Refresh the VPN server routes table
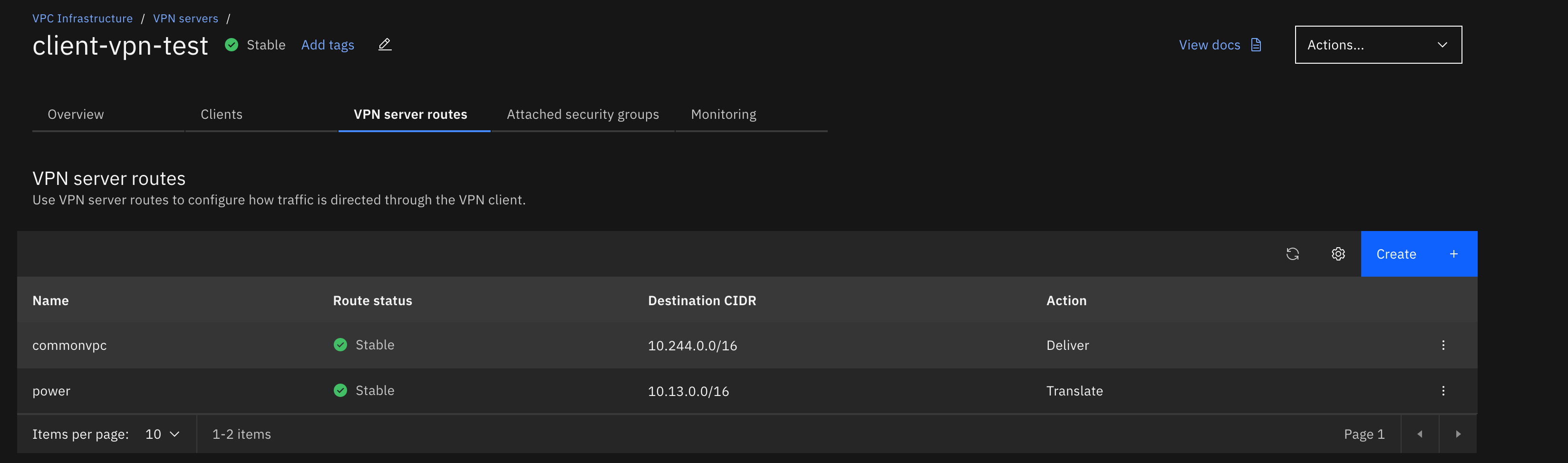1568x463 pixels. (x=1292, y=254)
